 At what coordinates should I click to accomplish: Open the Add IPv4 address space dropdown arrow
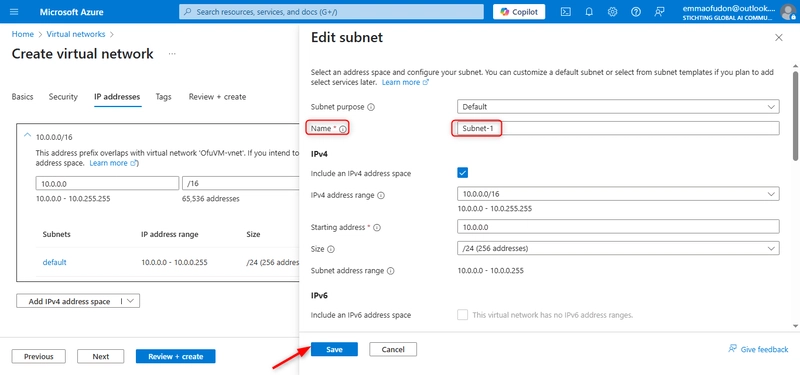130,301
